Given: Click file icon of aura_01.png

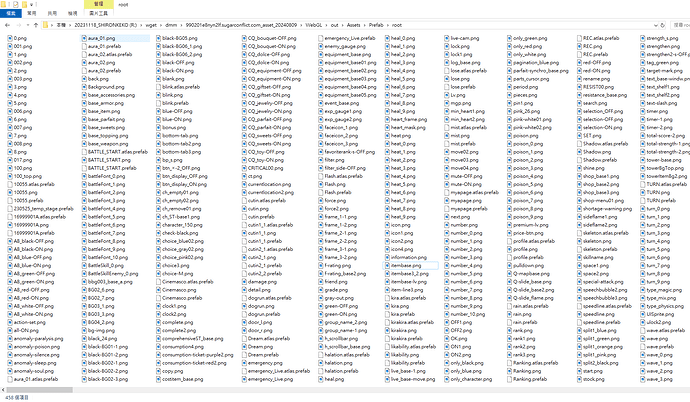Looking at the screenshot, I should coord(84,38).
